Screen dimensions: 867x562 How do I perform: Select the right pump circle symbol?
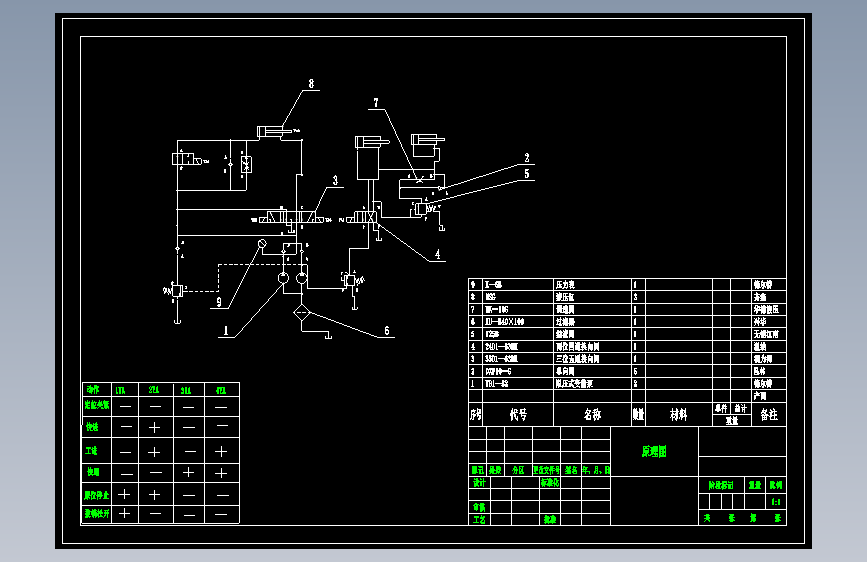[301, 278]
